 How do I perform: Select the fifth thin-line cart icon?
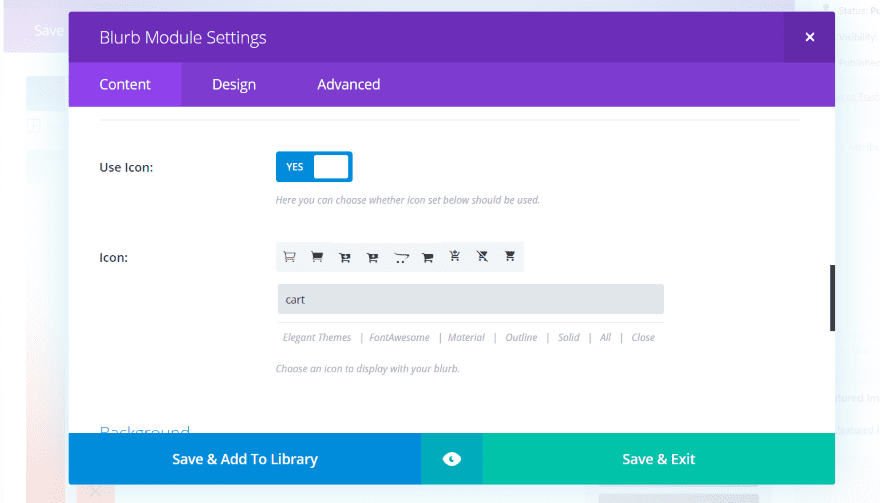[x=401, y=257]
